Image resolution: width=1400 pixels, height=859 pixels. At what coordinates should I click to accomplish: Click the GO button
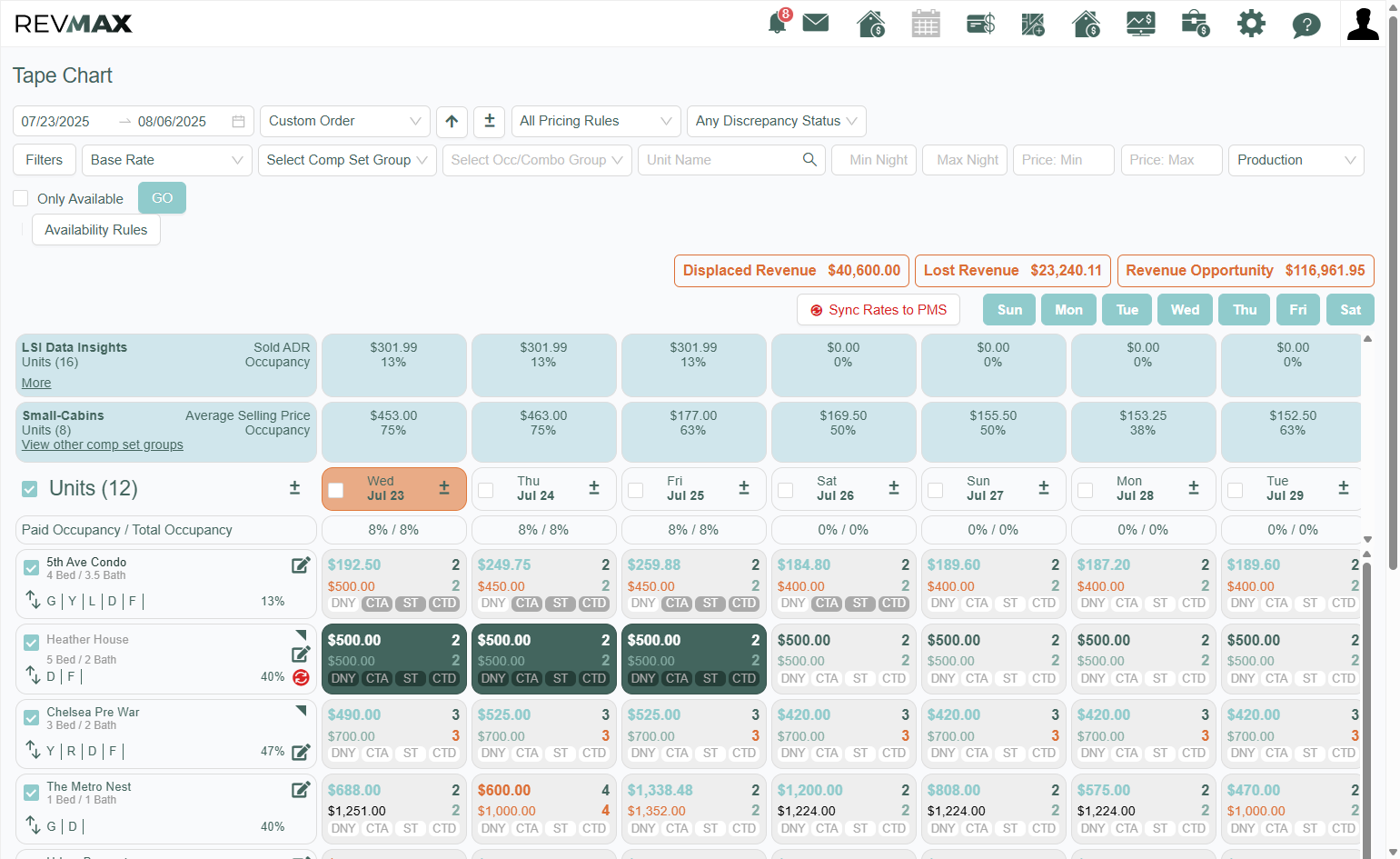(162, 198)
